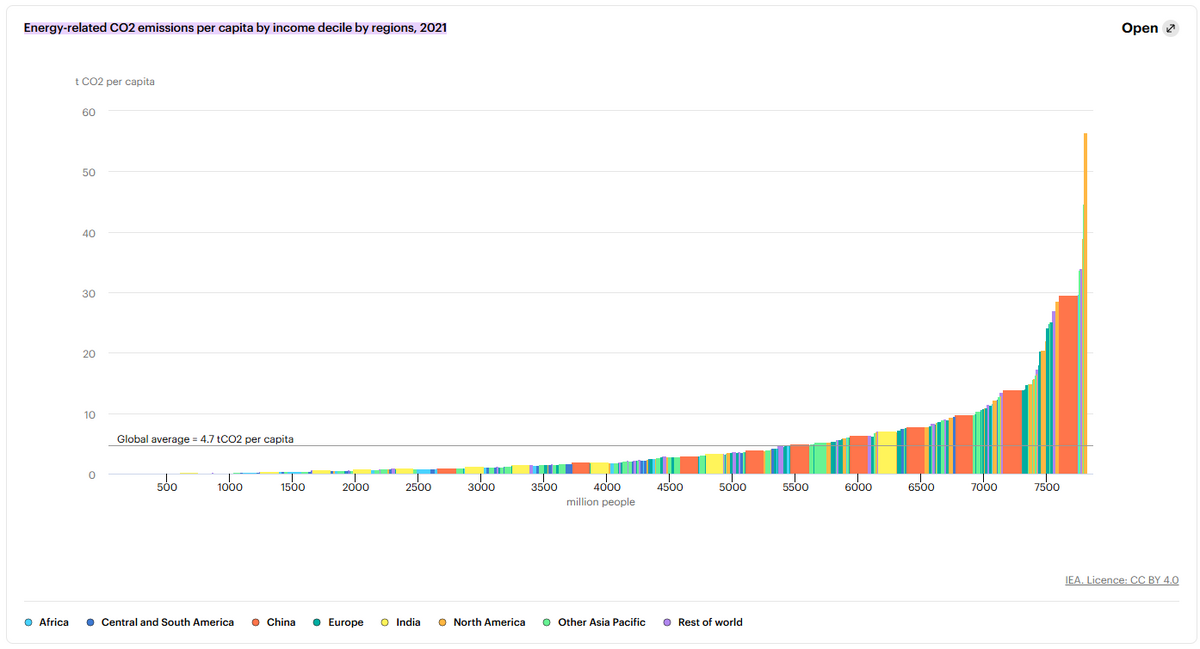This screenshot has width=1200, height=649.
Task: Click the green Other Asia Pacific bar near 5700
Action: pyautogui.click(x=821, y=460)
